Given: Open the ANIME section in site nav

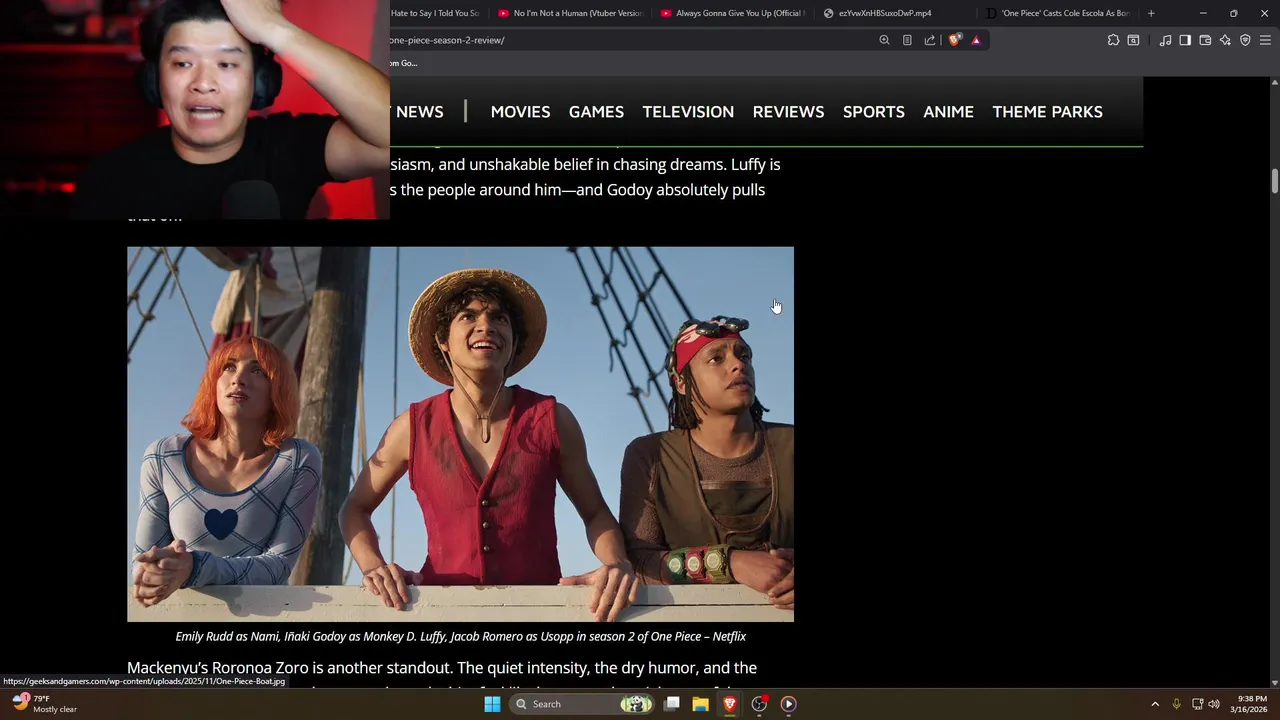Looking at the screenshot, I should pos(948,112).
